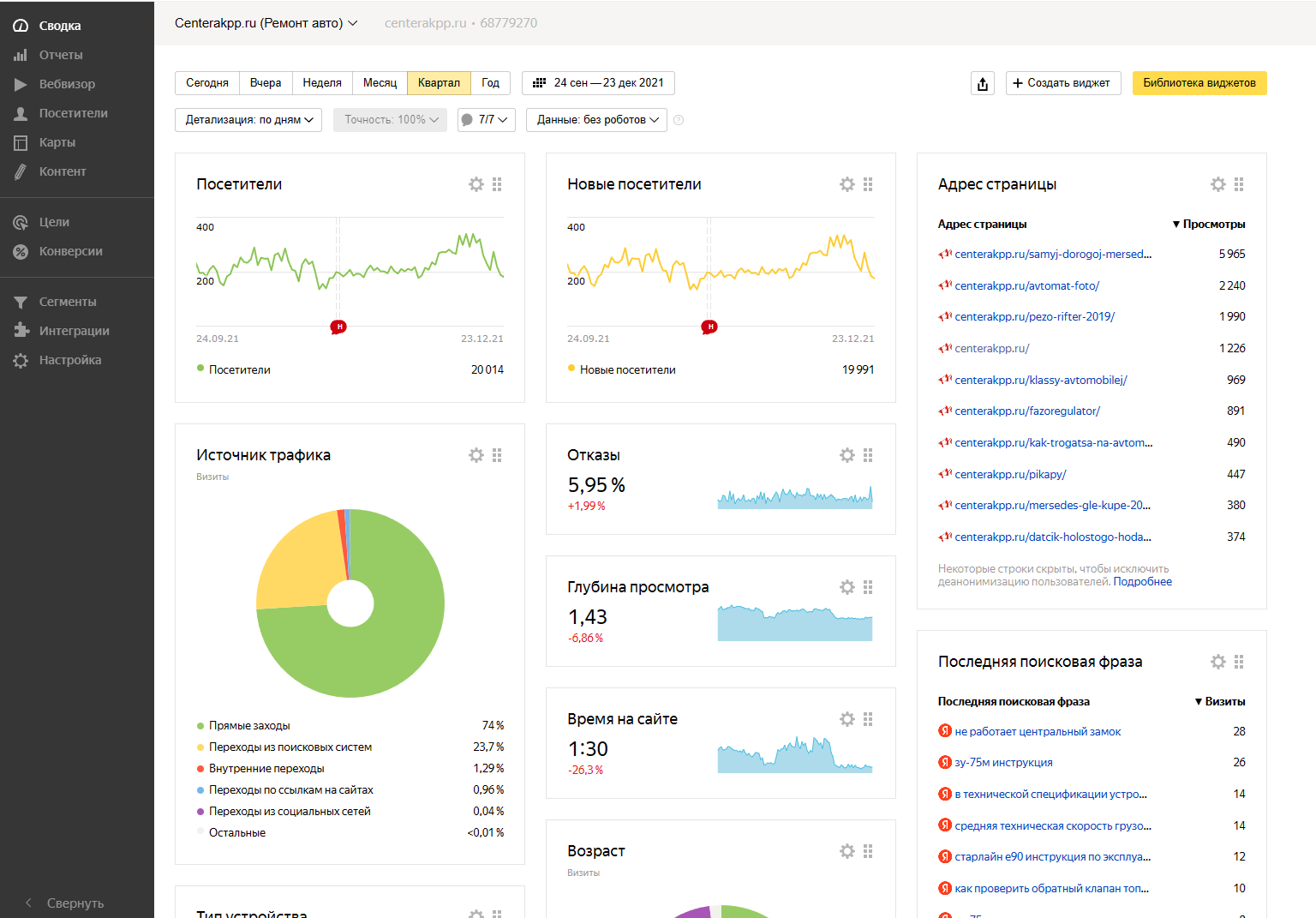
Task: Open centerakpp.ru/fazoregulator/ page link
Action: click(x=1027, y=411)
